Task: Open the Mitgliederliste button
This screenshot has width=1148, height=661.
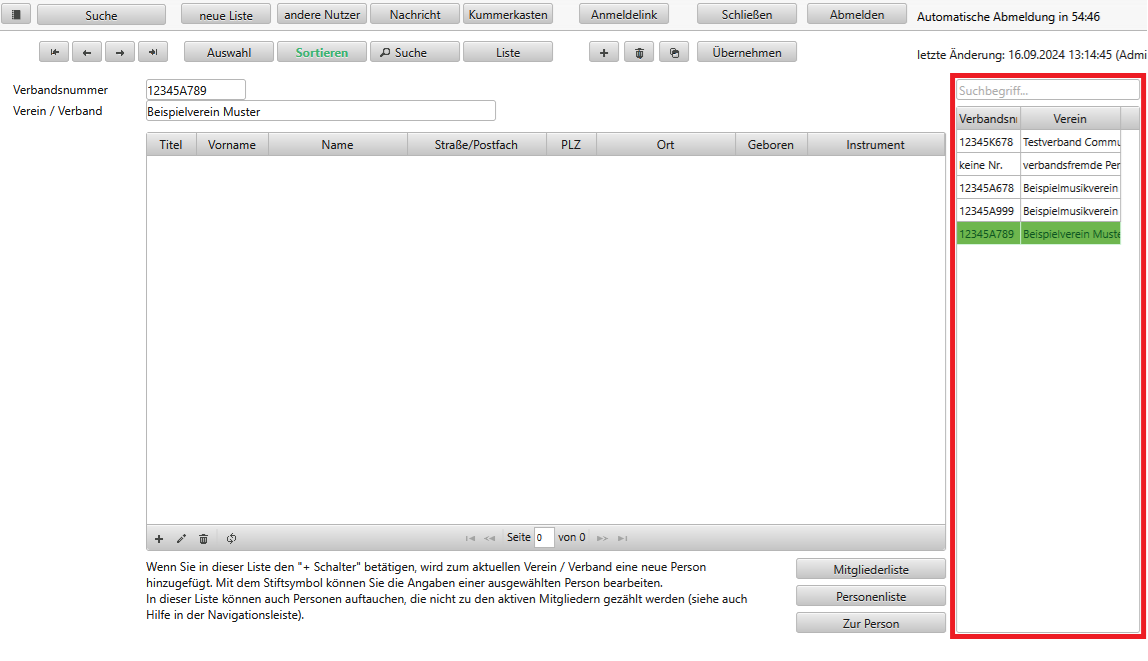Action: (x=870, y=569)
